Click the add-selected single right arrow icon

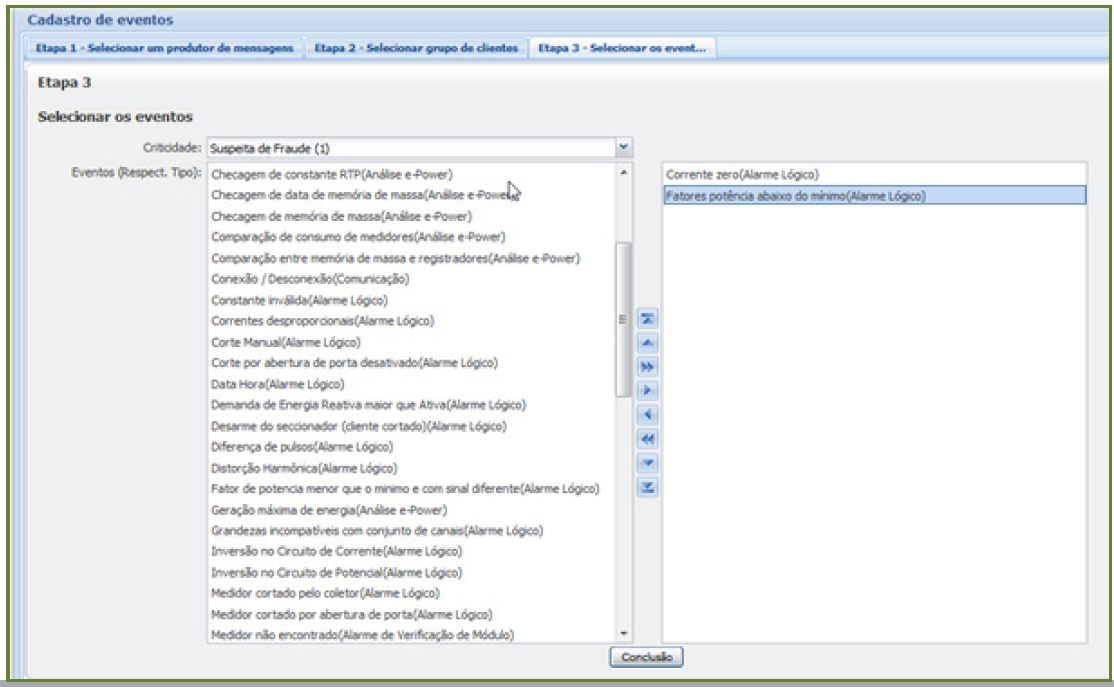click(647, 390)
